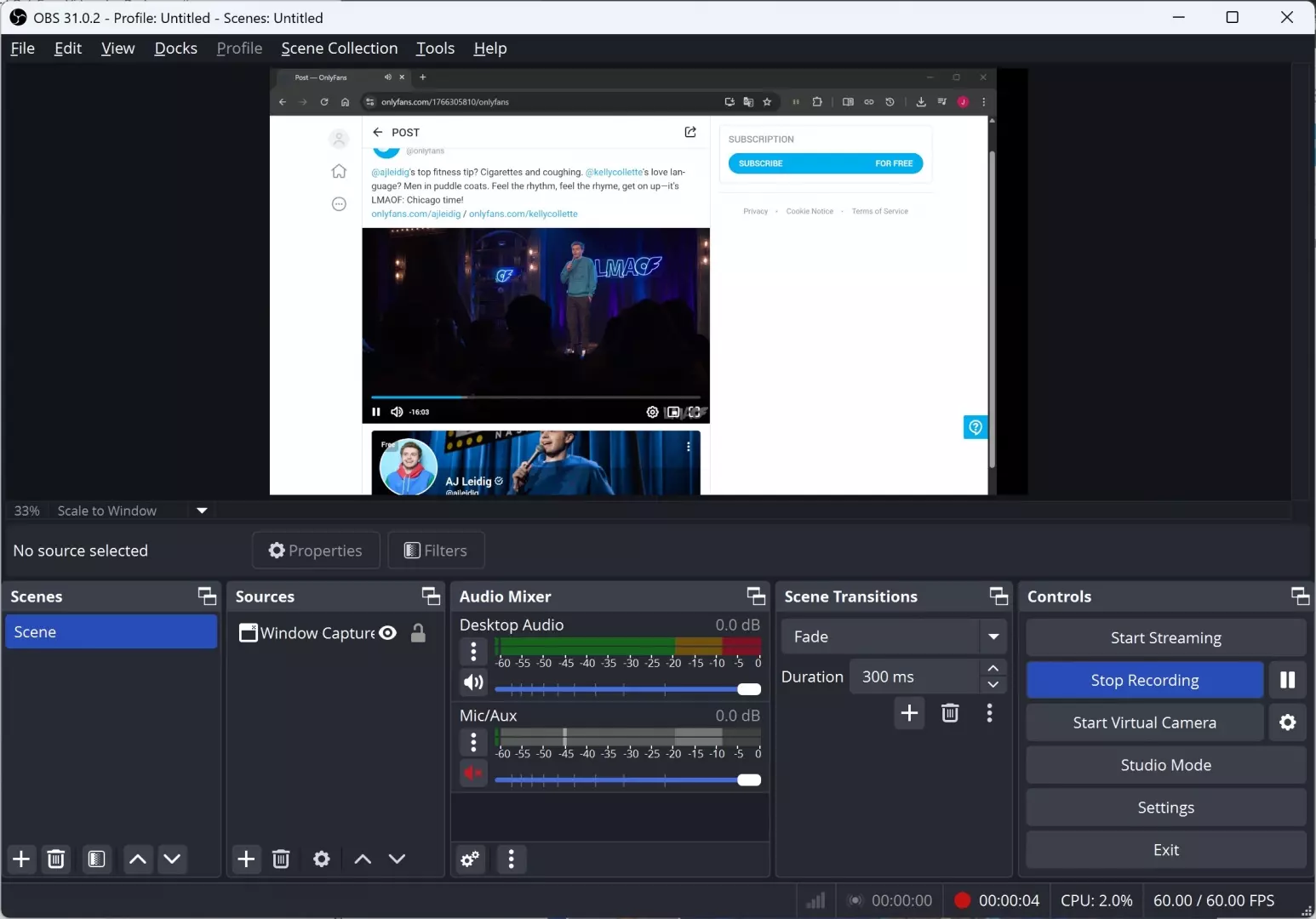The width and height of the screenshot is (1316, 919).
Task: Open source Filters button
Action: click(436, 551)
